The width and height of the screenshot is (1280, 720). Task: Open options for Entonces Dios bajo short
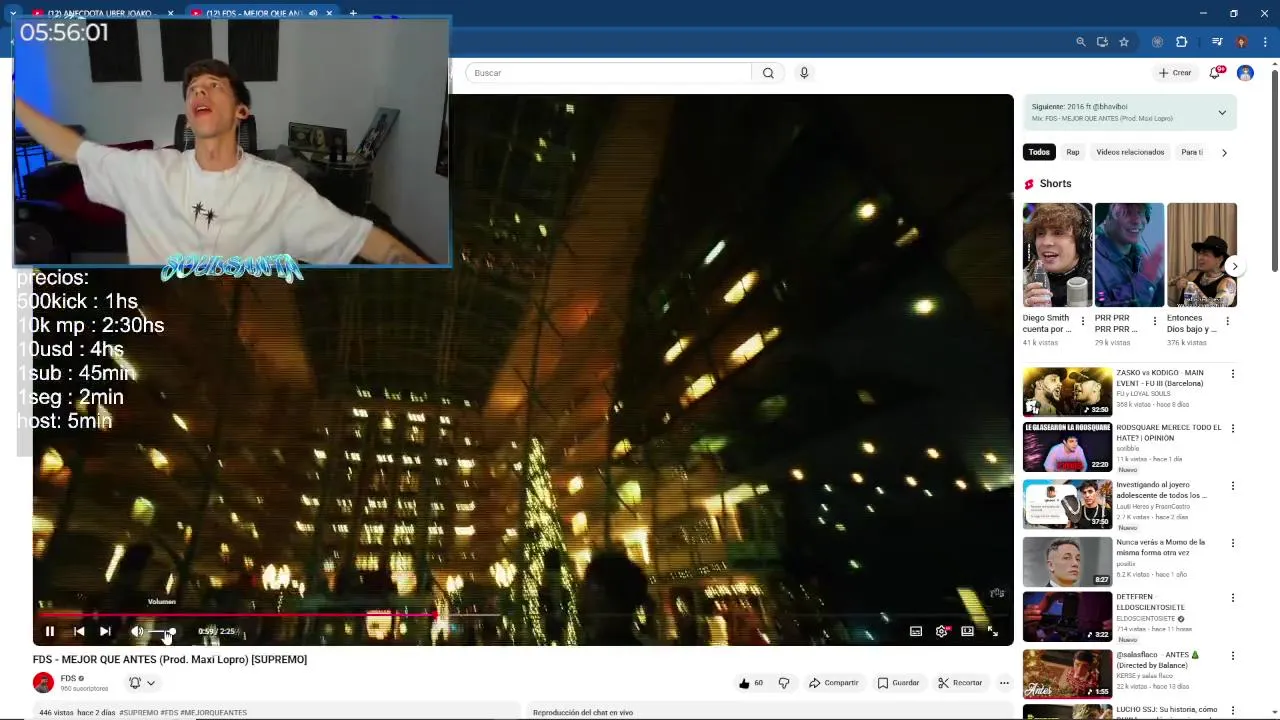1228,322
